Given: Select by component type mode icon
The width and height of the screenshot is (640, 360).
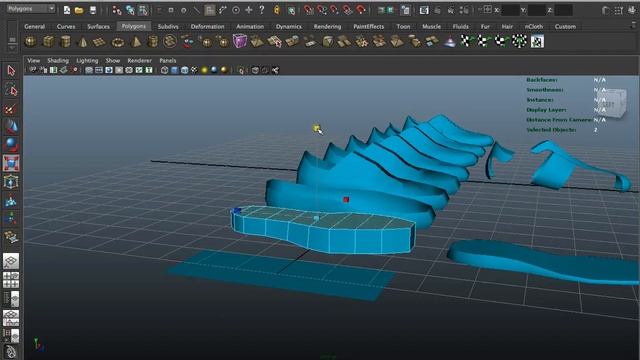Looking at the screenshot, I should pos(143,10).
